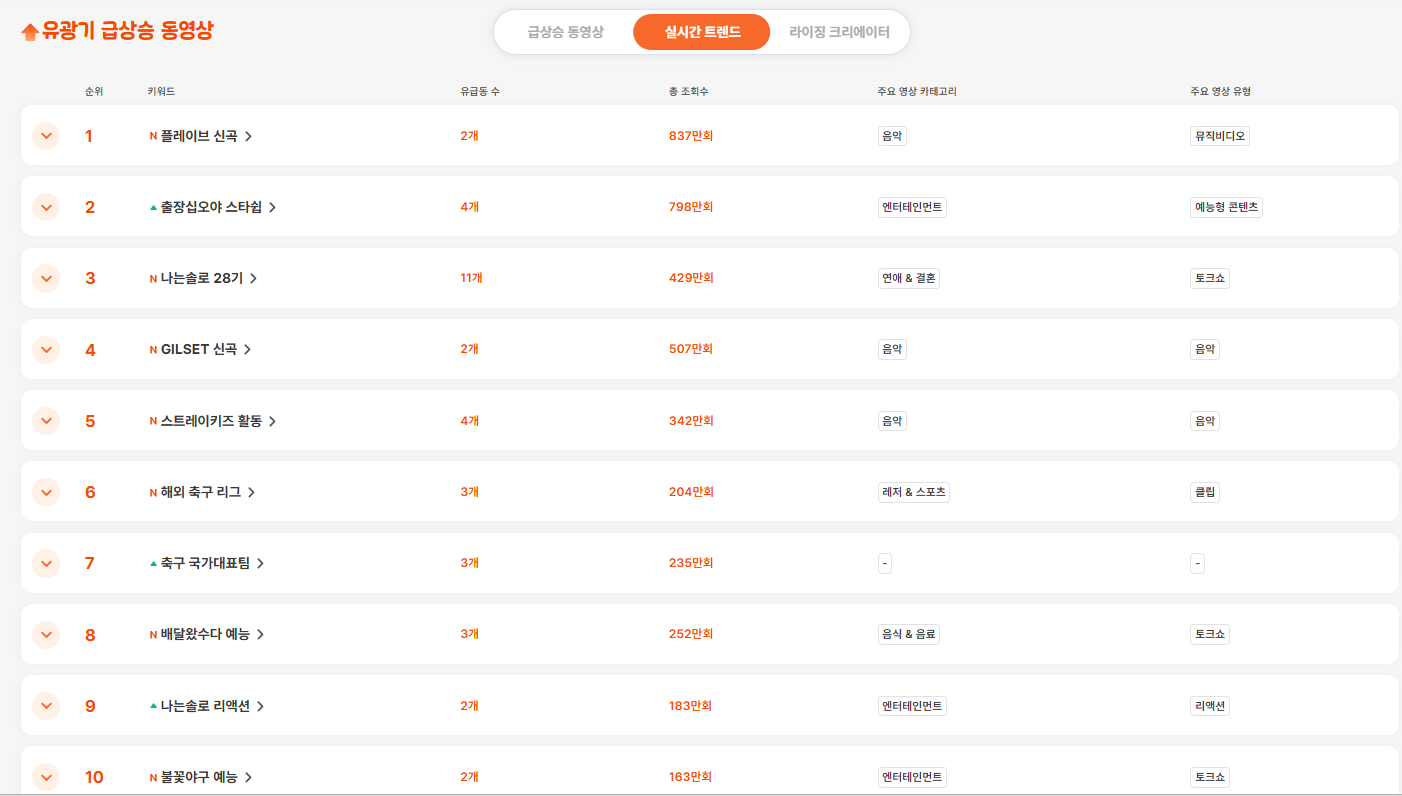Expand the rank 6 row chevron
The height and width of the screenshot is (796, 1402).
coord(46,492)
